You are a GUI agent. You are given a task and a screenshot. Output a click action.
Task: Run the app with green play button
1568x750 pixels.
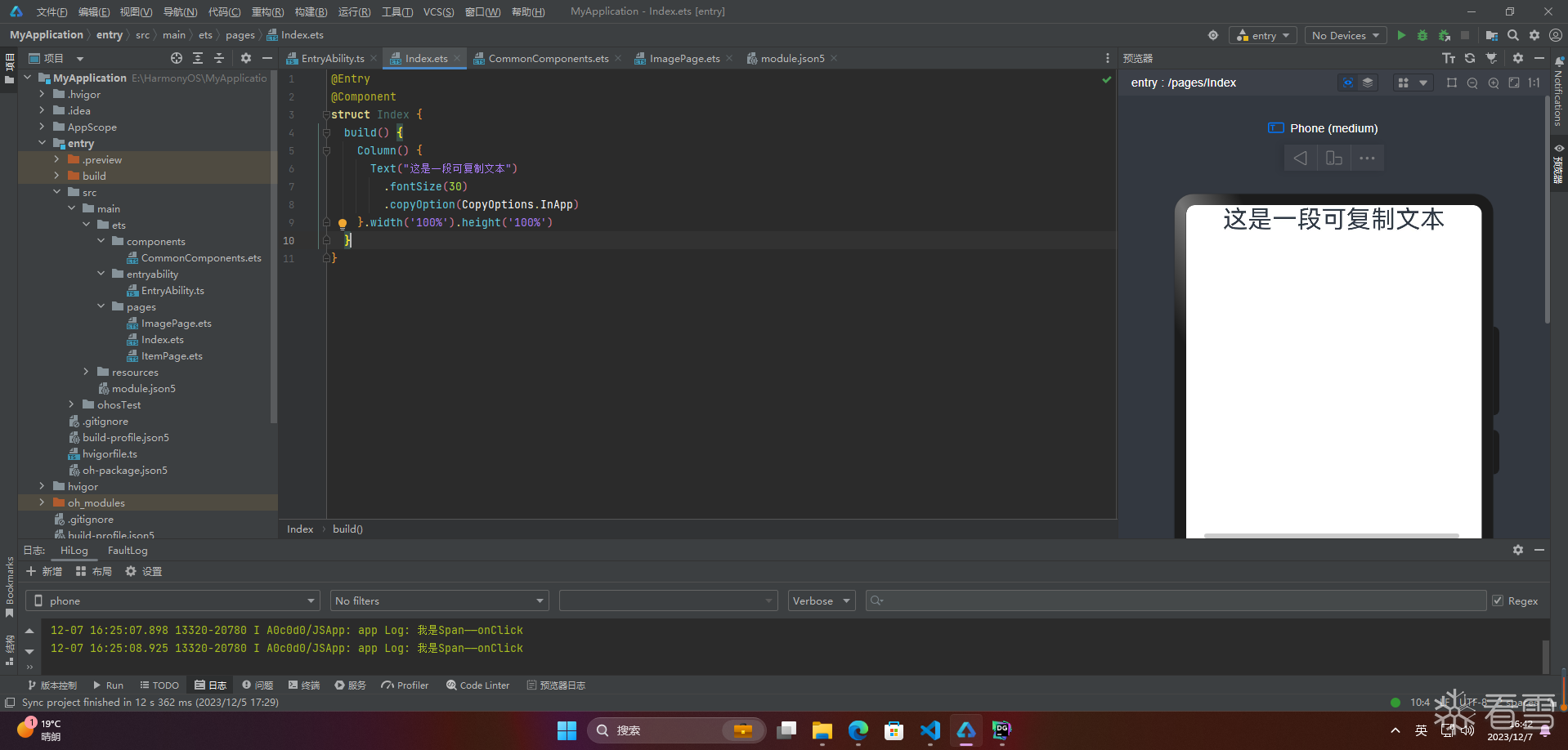coord(1401,35)
